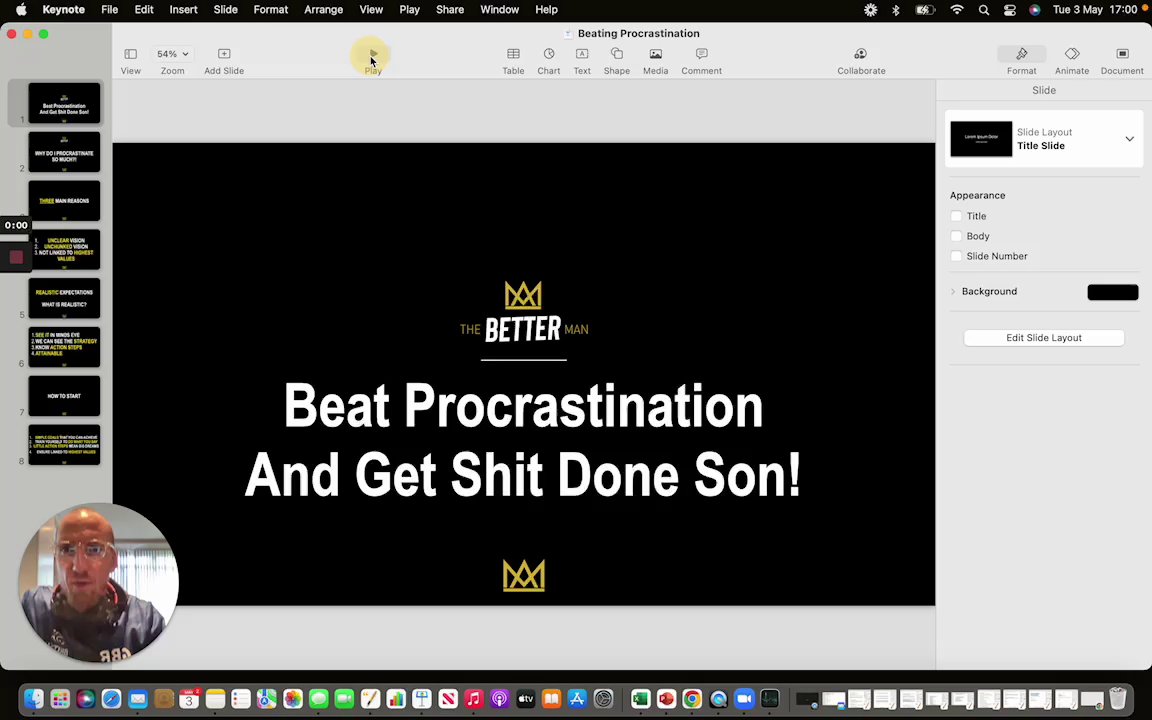This screenshot has width=1152, height=720.
Task: Add a Text box via toolbar
Action: tap(582, 54)
